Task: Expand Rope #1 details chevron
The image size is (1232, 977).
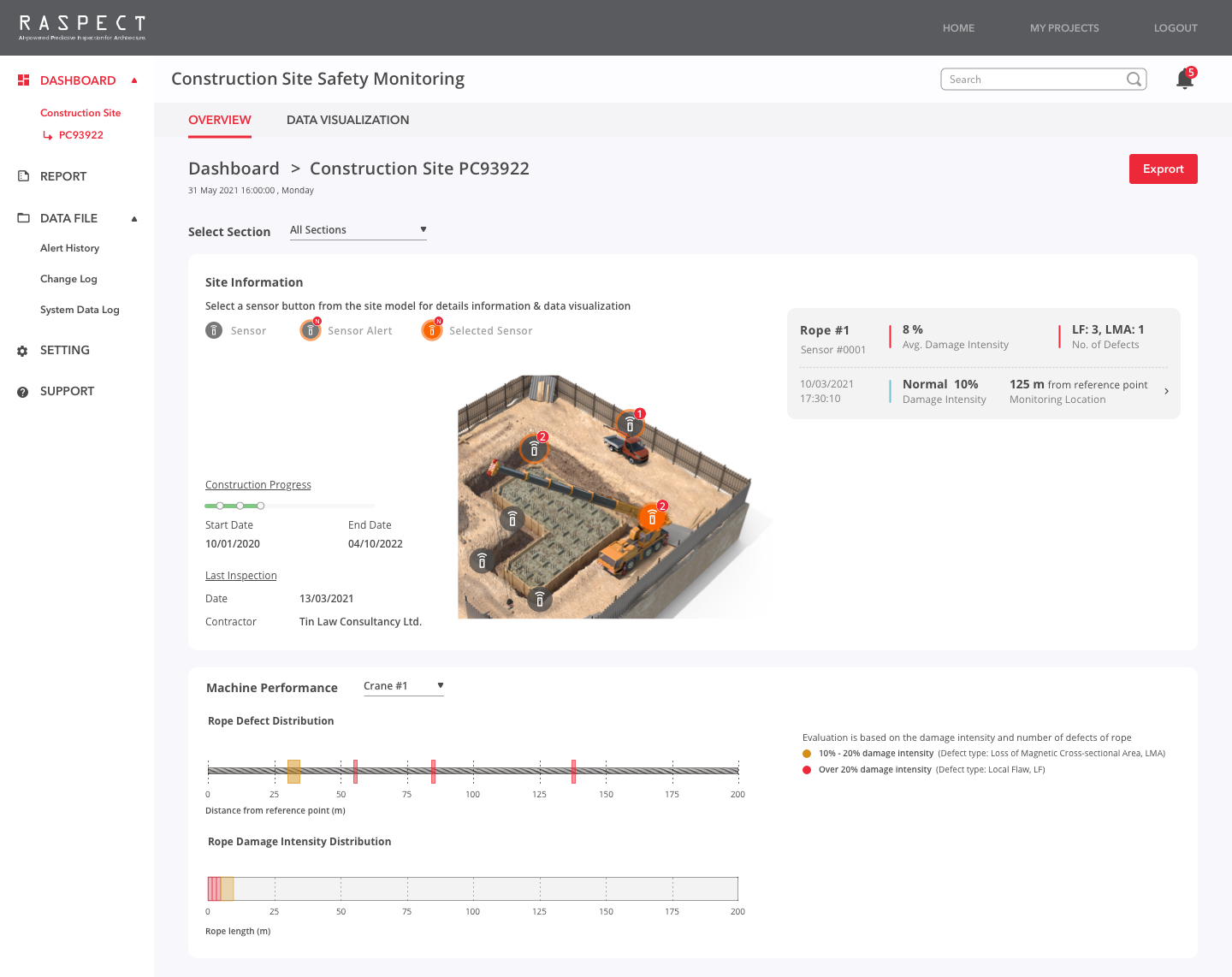Action: (x=1166, y=392)
